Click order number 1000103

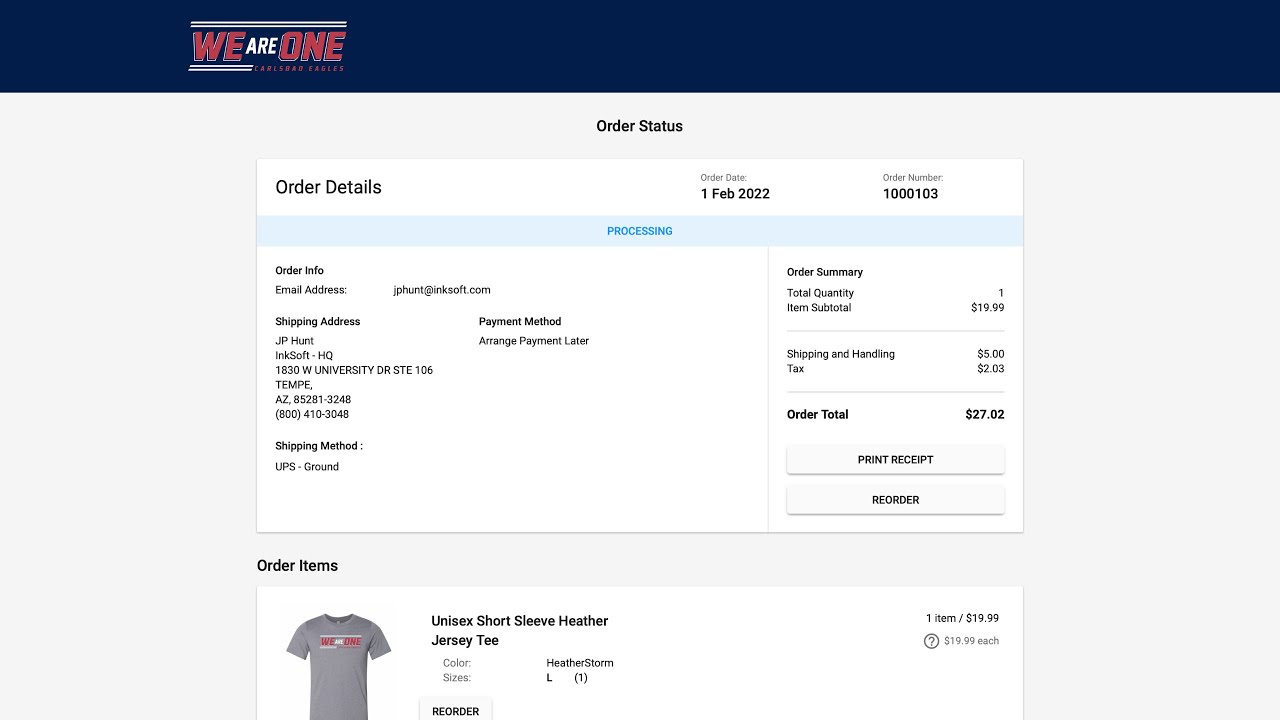point(910,194)
